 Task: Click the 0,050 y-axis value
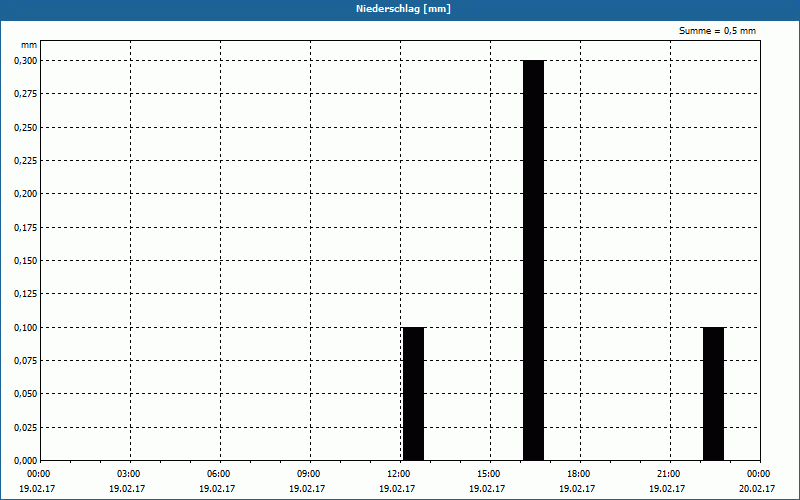click(x=26, y=394)
